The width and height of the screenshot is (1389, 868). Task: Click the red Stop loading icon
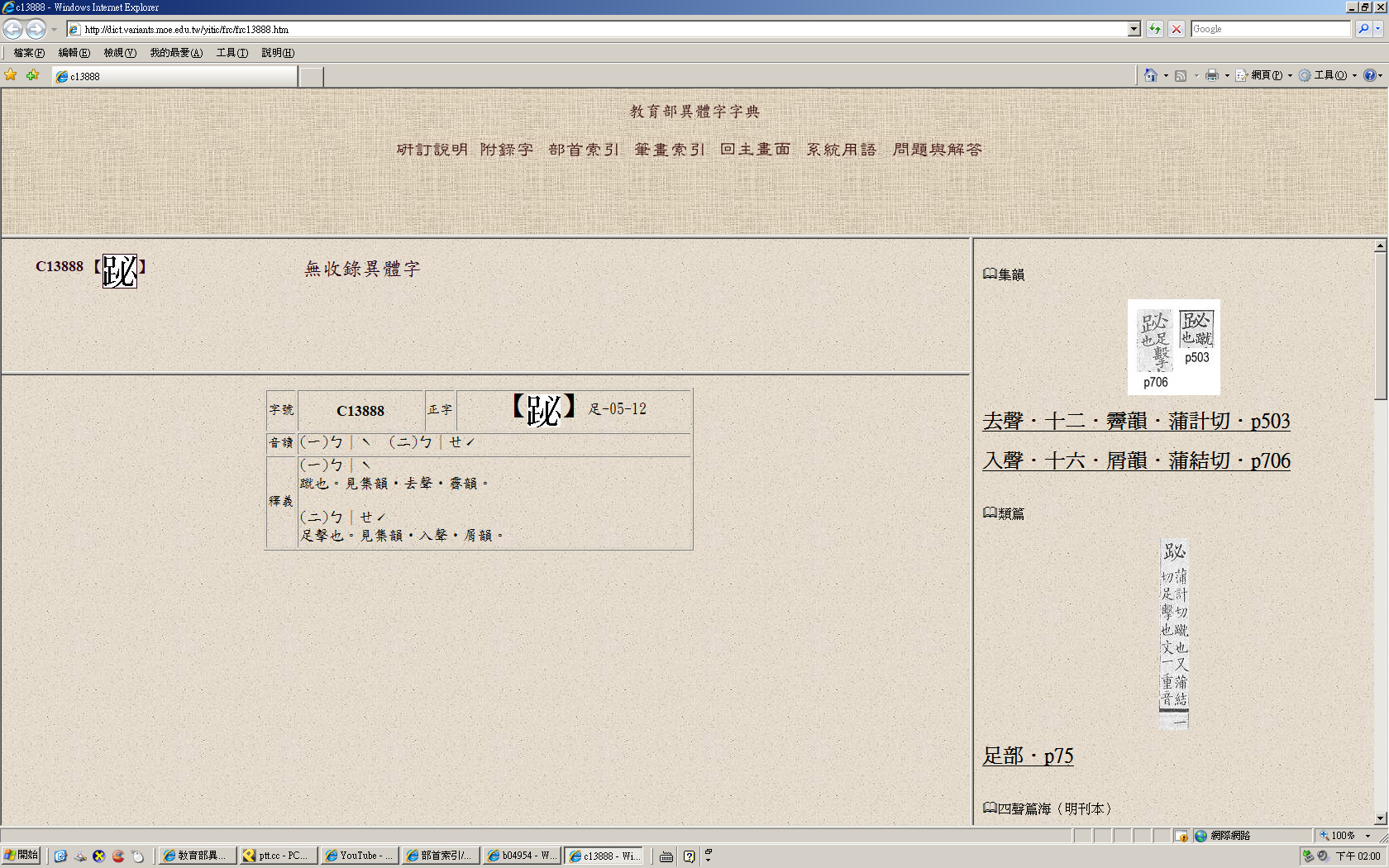point(1177,29)
